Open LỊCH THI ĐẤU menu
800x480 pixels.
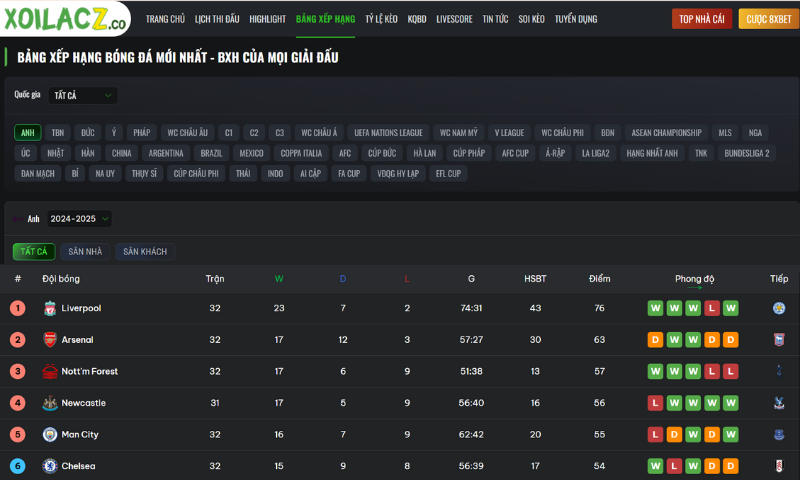click(x=217, y=19)
